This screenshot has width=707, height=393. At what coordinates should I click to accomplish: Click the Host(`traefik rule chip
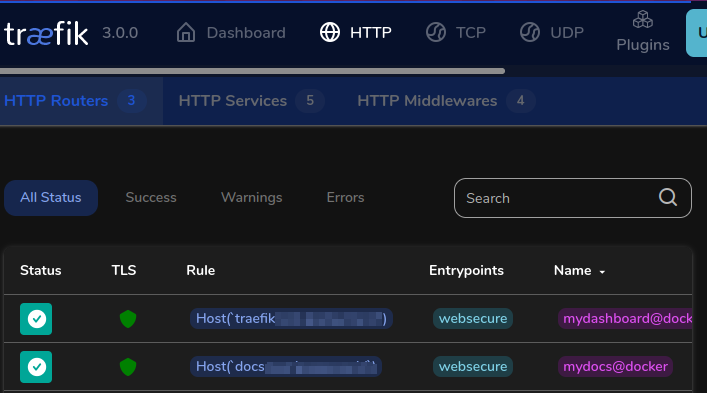coord(291,319)
